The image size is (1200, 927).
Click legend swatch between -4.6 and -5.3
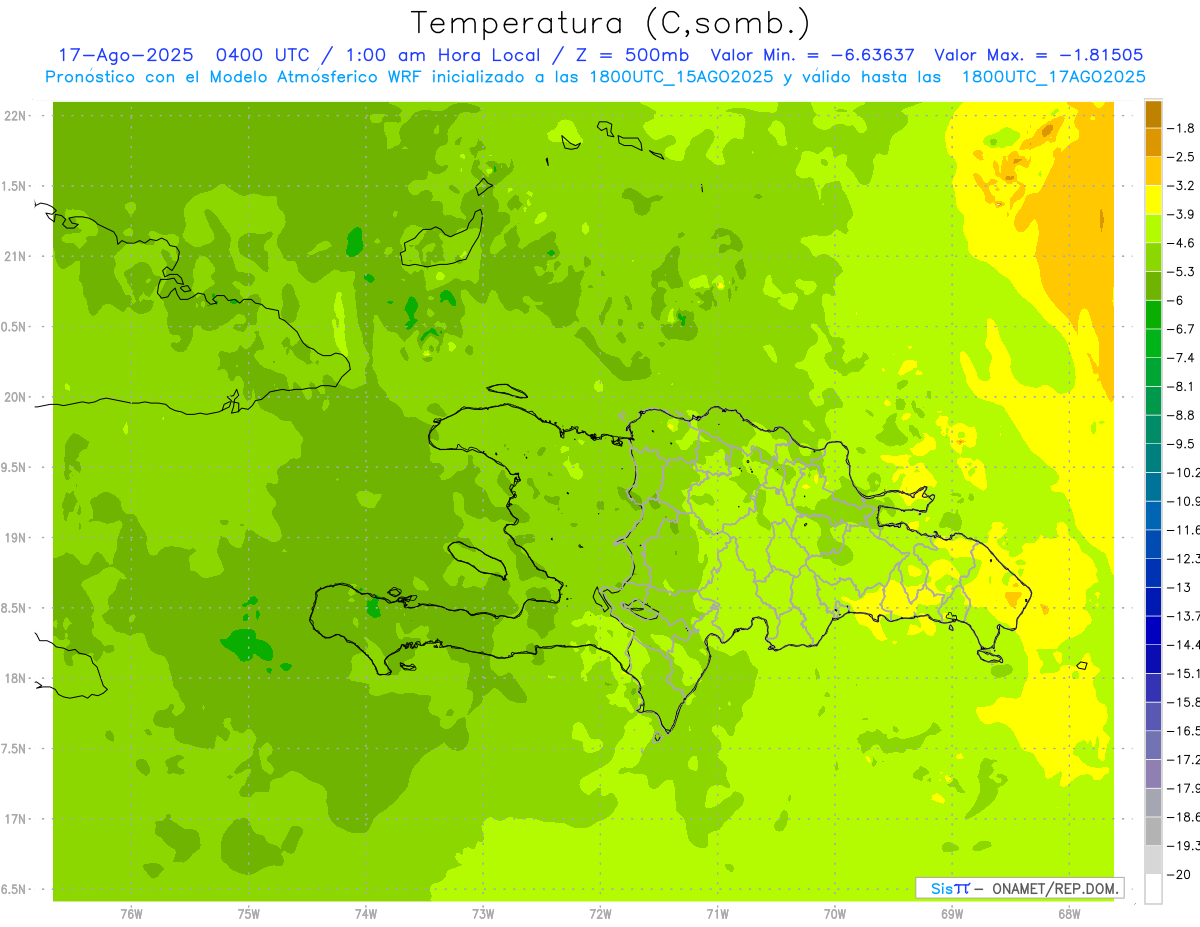[1154, 257]
